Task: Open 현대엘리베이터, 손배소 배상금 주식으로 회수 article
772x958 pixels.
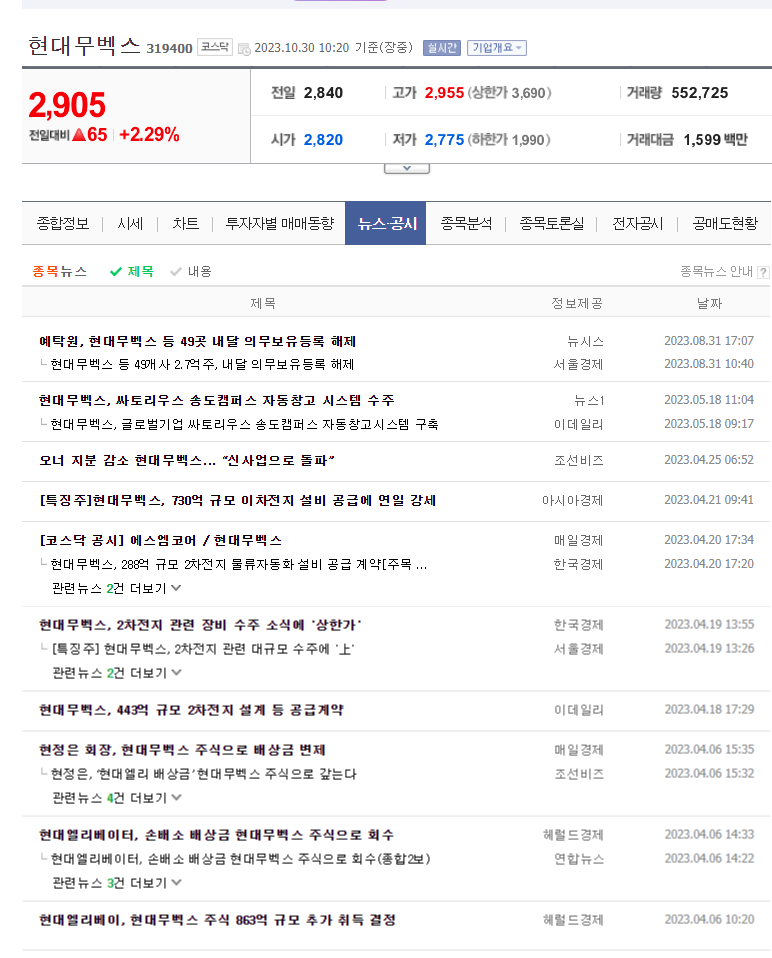Action: pos(216,835)
